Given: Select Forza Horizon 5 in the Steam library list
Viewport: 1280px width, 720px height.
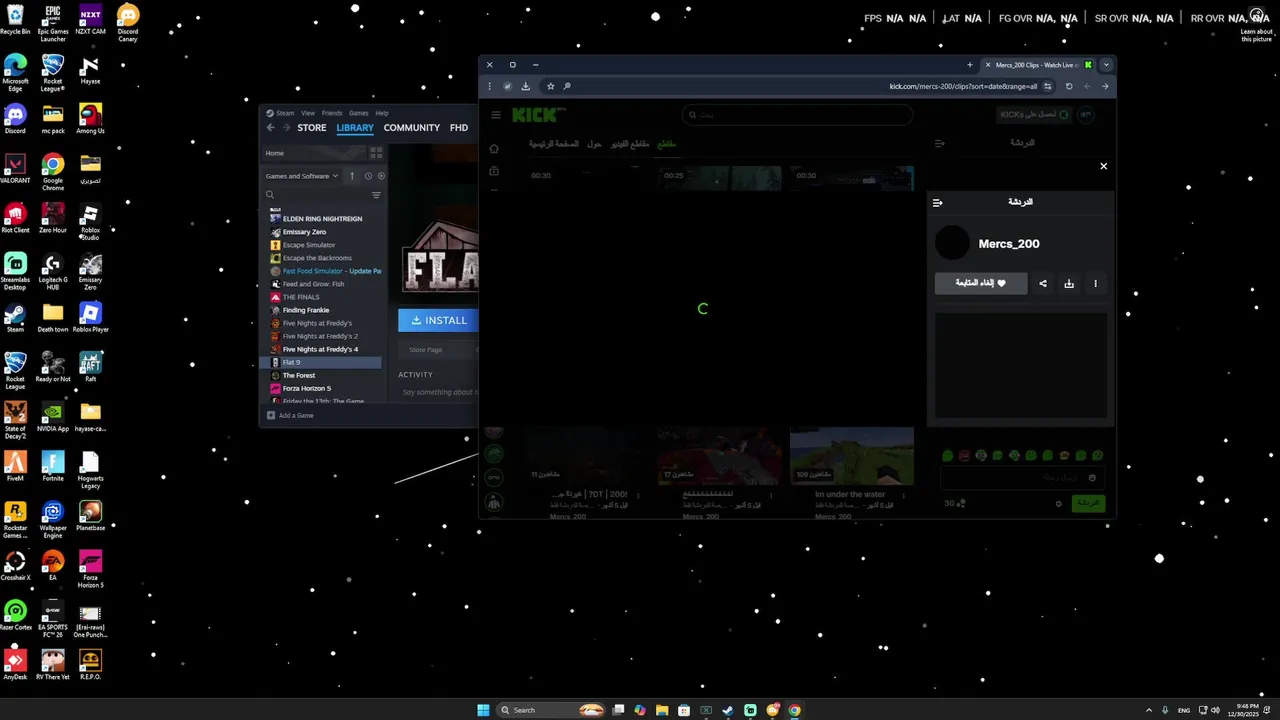Looking at the screenshot, I should pyautogui.click(x=306, y=388).
